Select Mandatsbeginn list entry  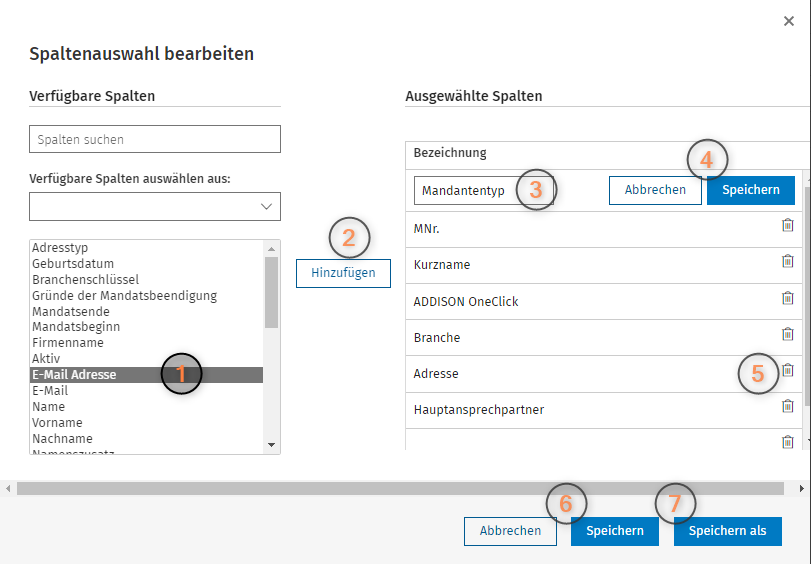[146, 327]
